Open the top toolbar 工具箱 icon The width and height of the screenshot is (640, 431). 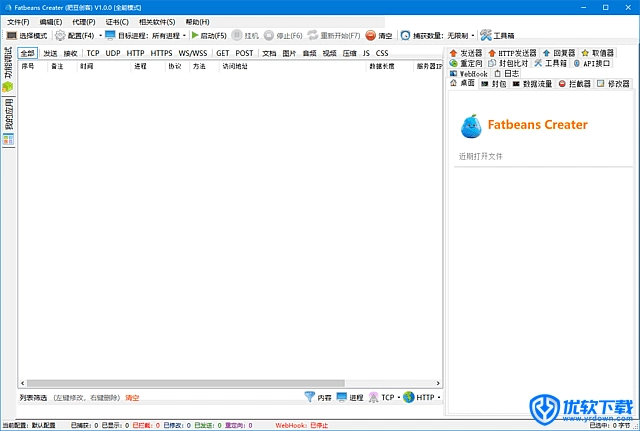click(486, 36)
